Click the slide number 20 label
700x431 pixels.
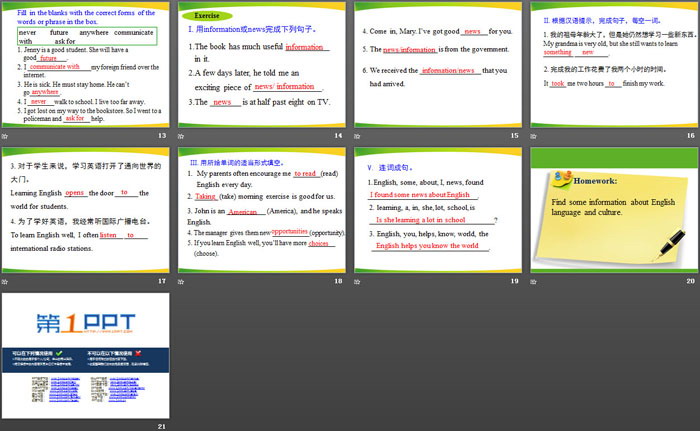(x=690, y=281)
